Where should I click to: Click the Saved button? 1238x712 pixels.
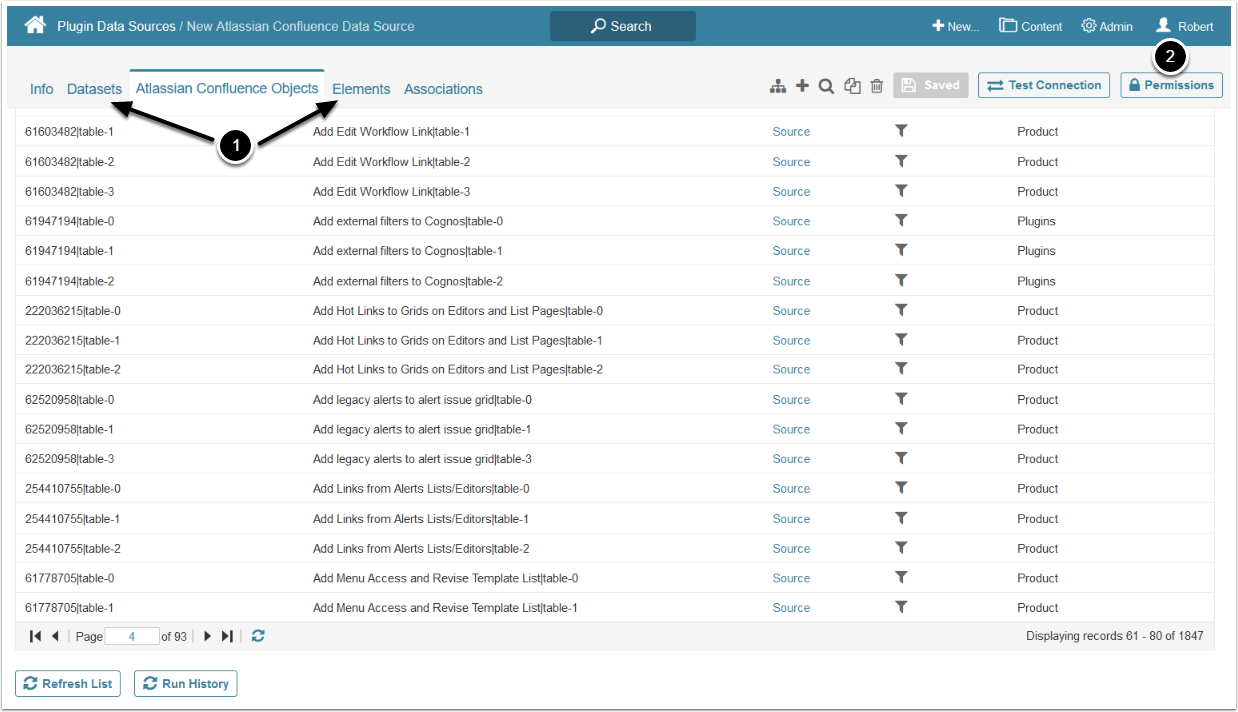click(931, 86)
